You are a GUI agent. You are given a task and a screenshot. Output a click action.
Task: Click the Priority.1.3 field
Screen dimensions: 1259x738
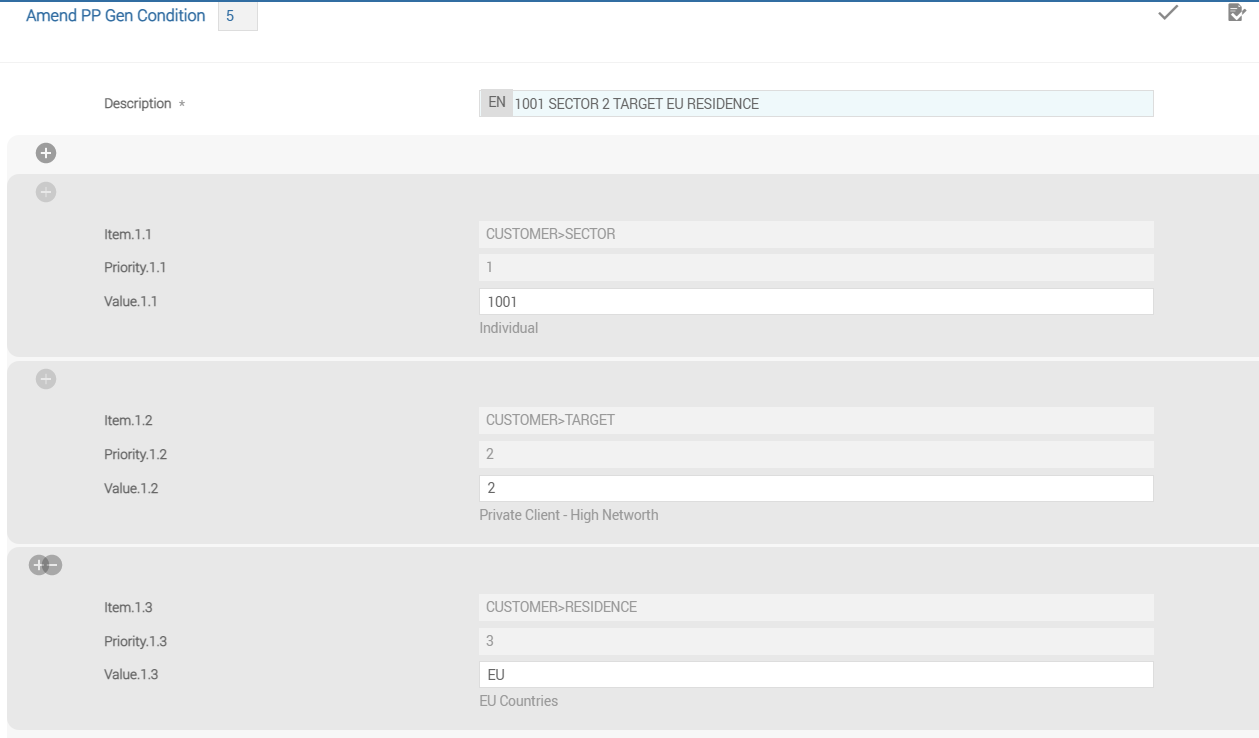pos(816,641)
